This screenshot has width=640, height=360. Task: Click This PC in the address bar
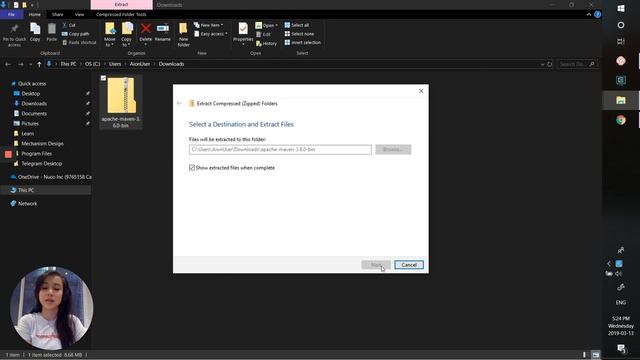tap(68, 64)
